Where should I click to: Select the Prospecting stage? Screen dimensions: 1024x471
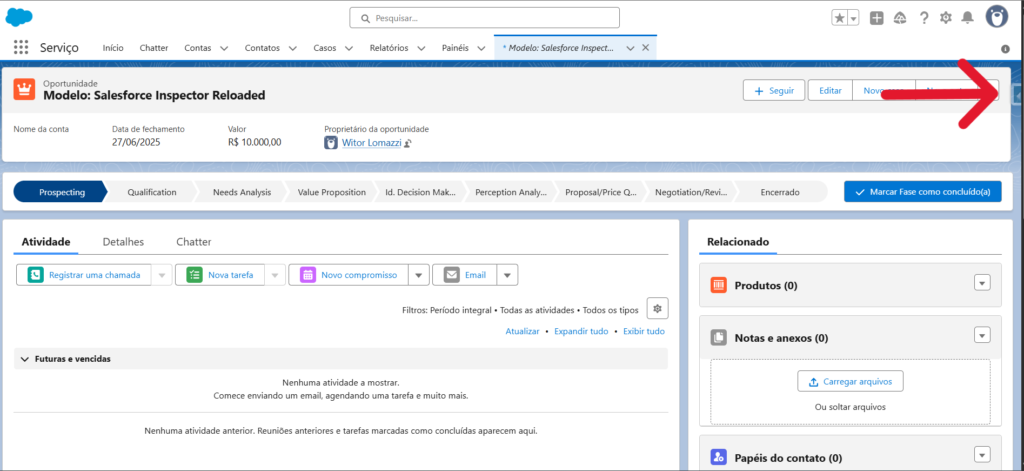click(x=59, y=192)
